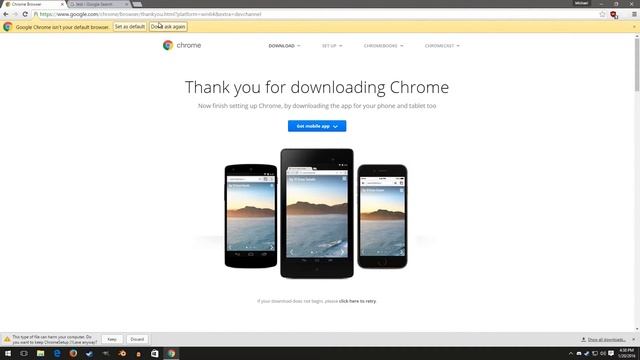Click the Chrome logo on the page header

[x=182, y=45]
